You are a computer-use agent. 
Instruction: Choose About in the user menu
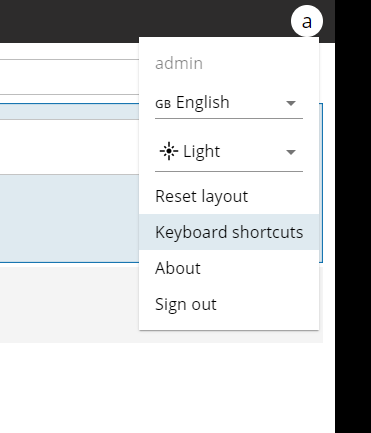tap(229, 268)
